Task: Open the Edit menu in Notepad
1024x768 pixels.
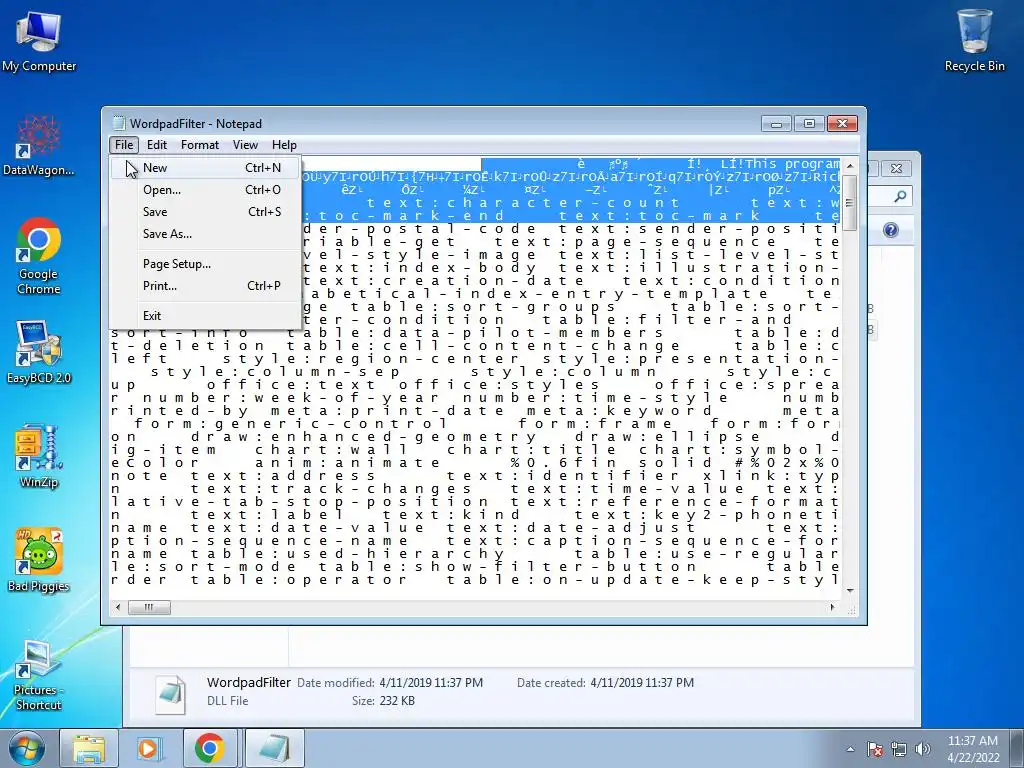Action: pyautogui.click(x=157, y=145)
